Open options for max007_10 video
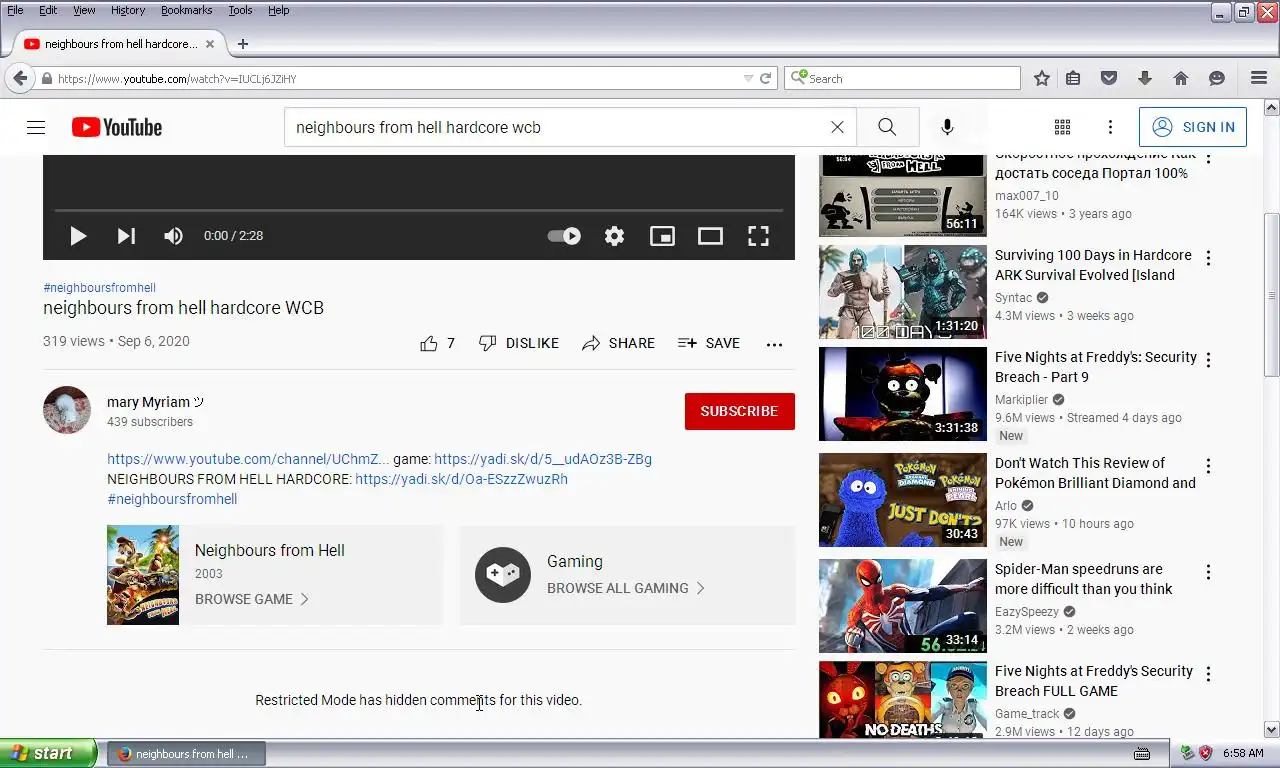 1208,160
